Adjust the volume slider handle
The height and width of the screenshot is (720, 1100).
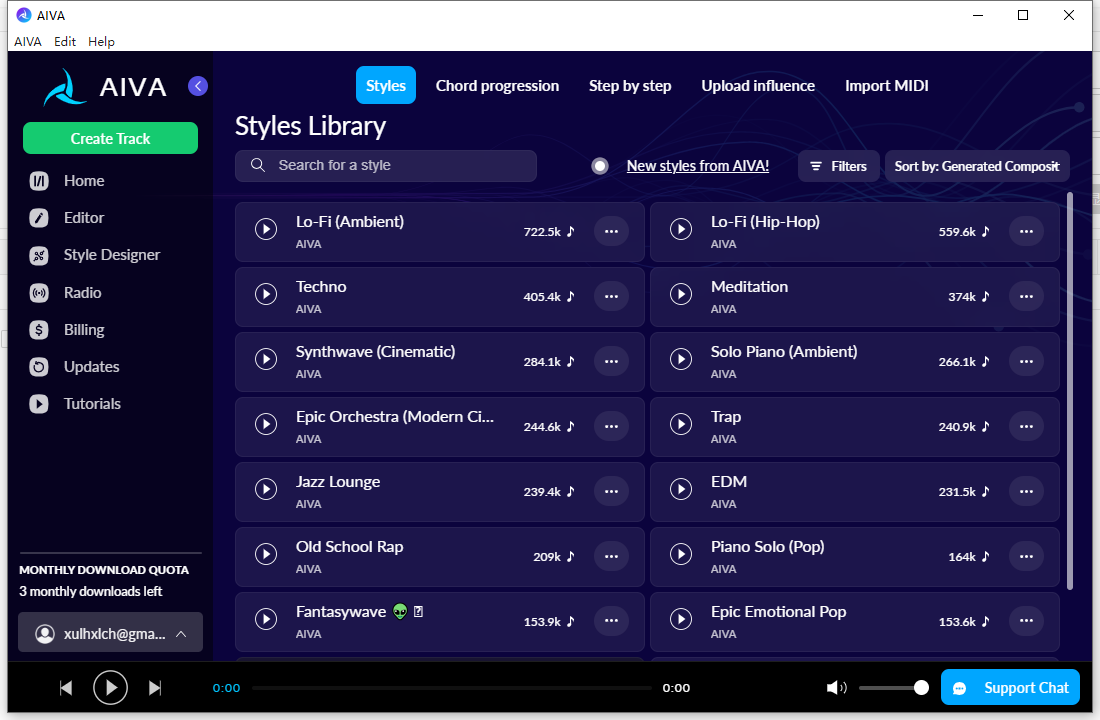[x=921, y=688]
